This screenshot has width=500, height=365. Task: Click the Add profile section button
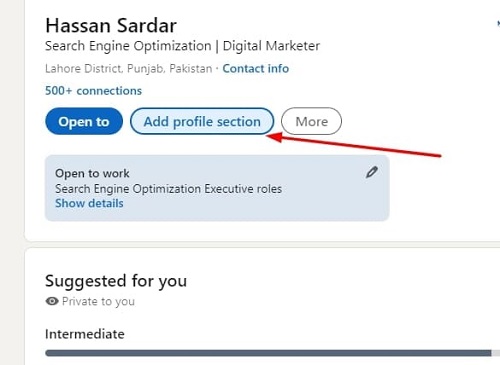202,121
